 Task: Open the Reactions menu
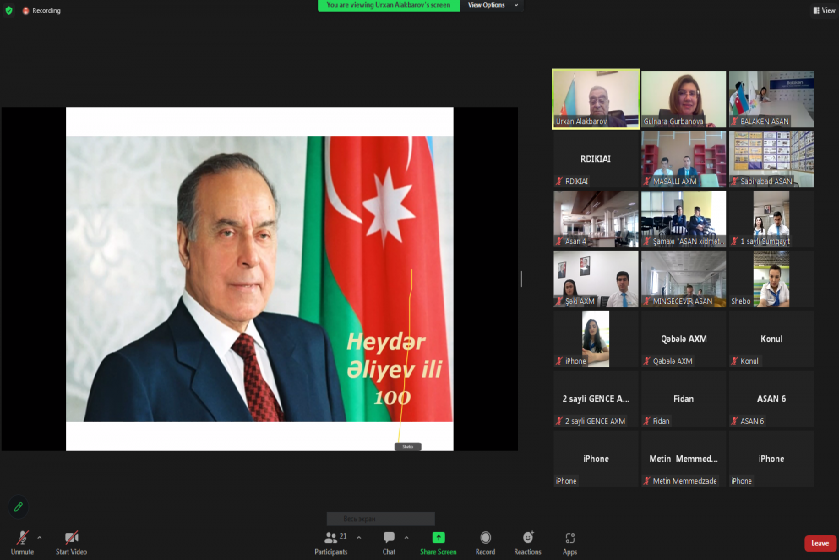click(x=528, y=540)
